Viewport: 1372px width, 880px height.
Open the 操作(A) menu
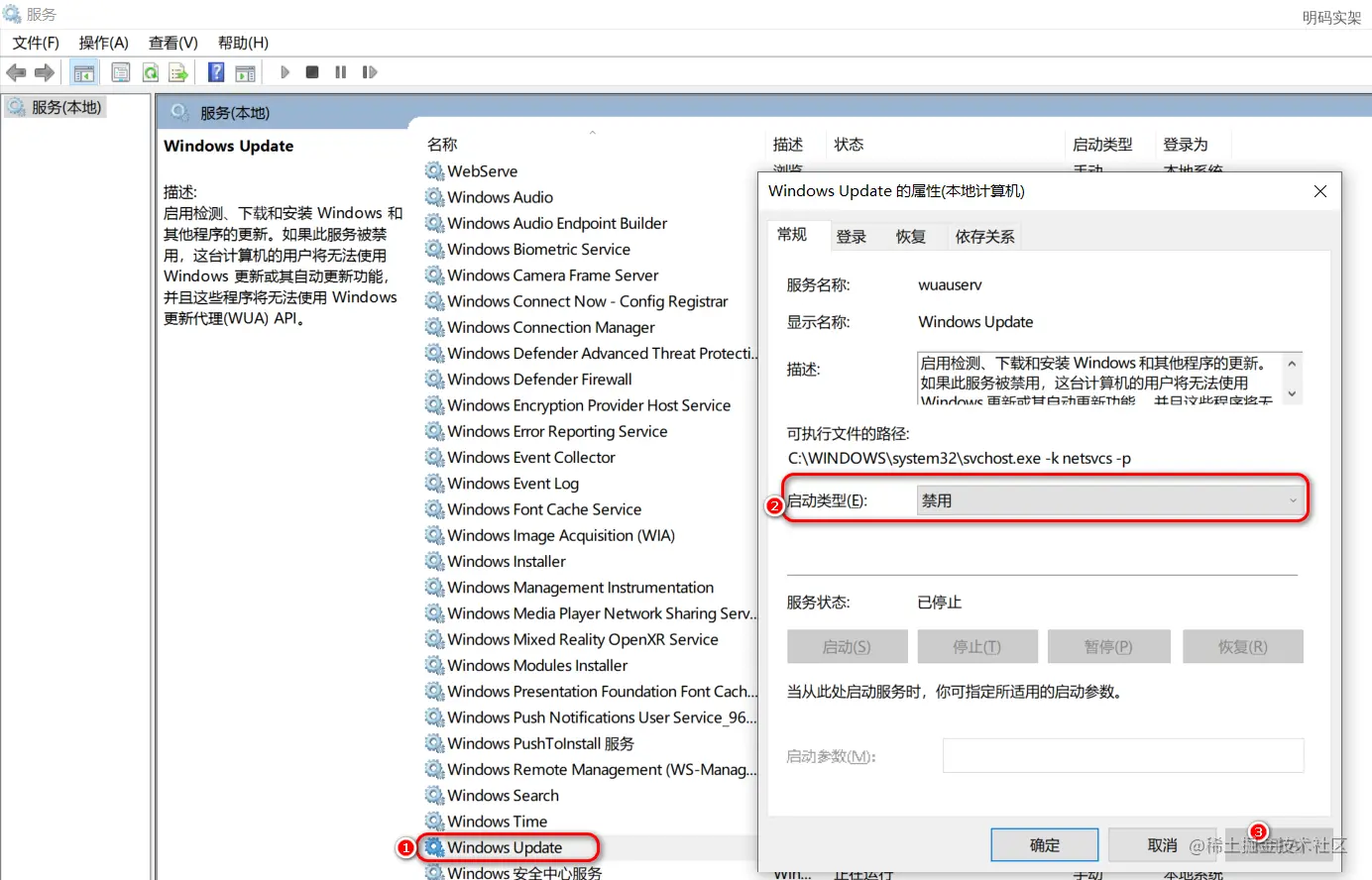104,43
